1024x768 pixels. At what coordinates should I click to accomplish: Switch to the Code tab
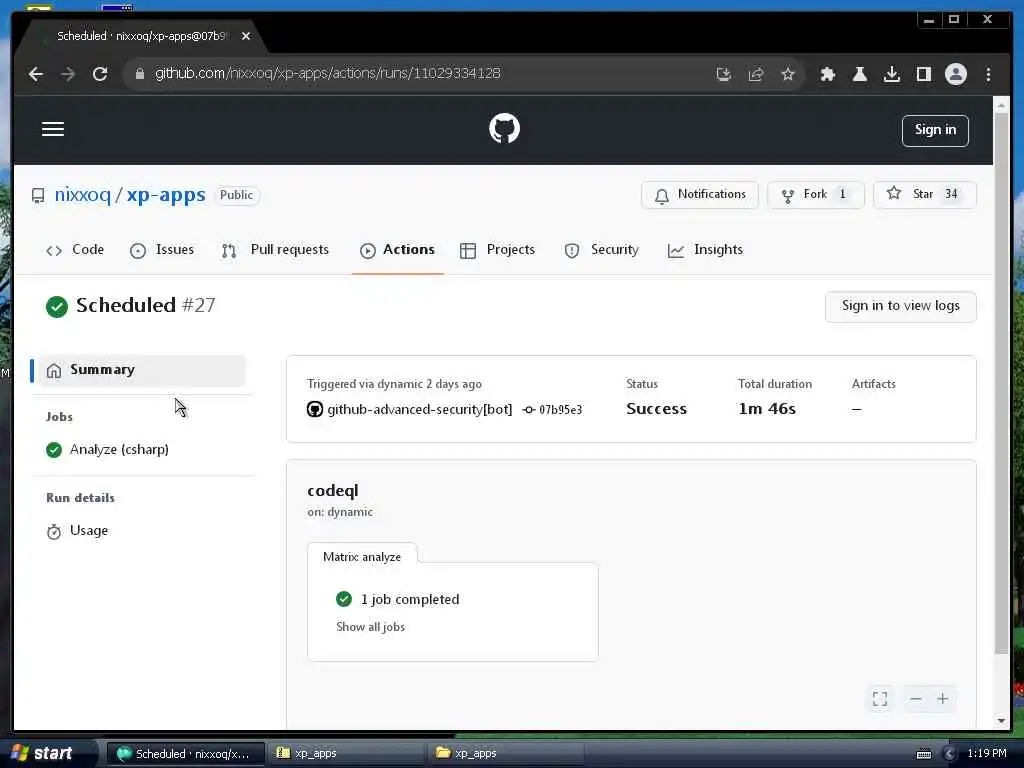pyautogui.click(x=75, y=250)
